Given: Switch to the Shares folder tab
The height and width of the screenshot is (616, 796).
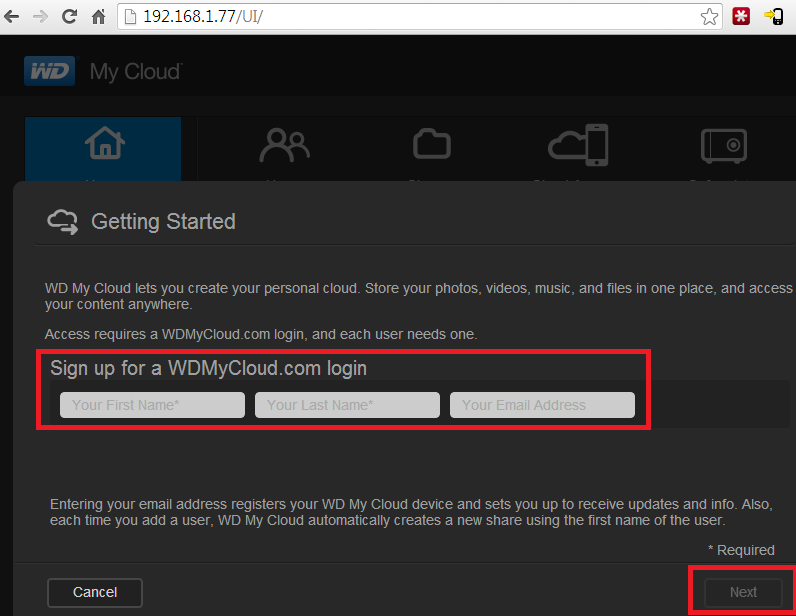Looking at the screenshot, I should (431, 150).
